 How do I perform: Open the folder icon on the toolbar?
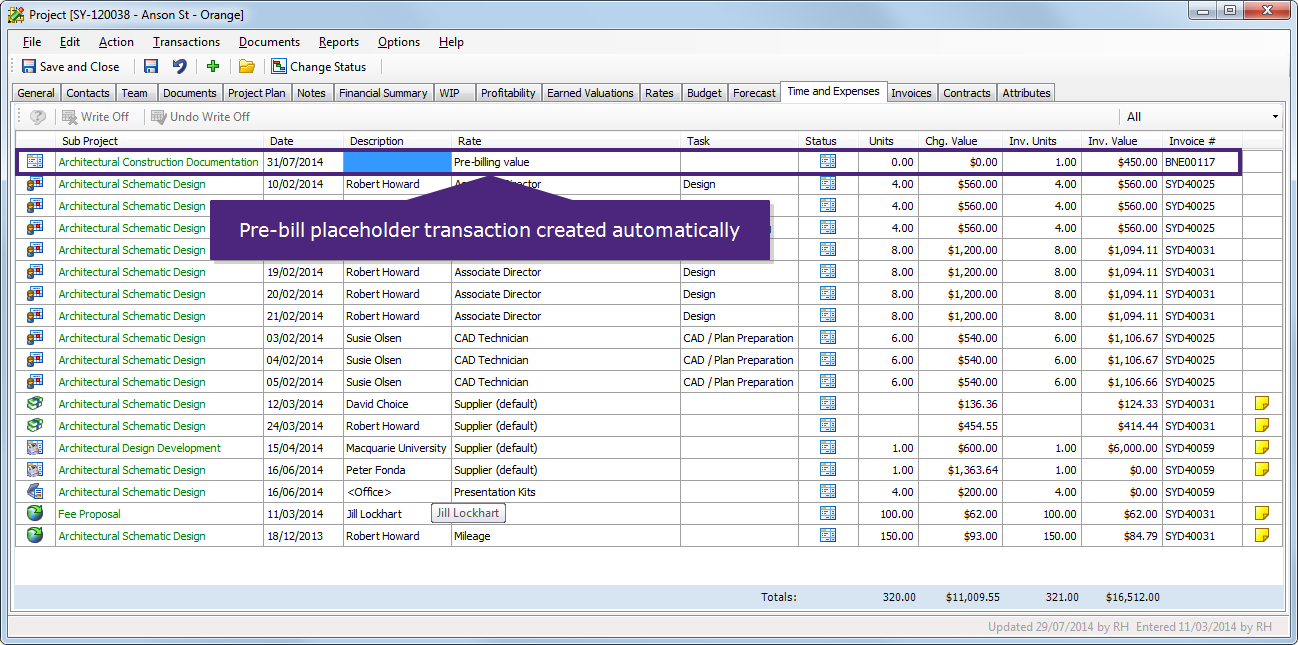(x=245, y=66)
